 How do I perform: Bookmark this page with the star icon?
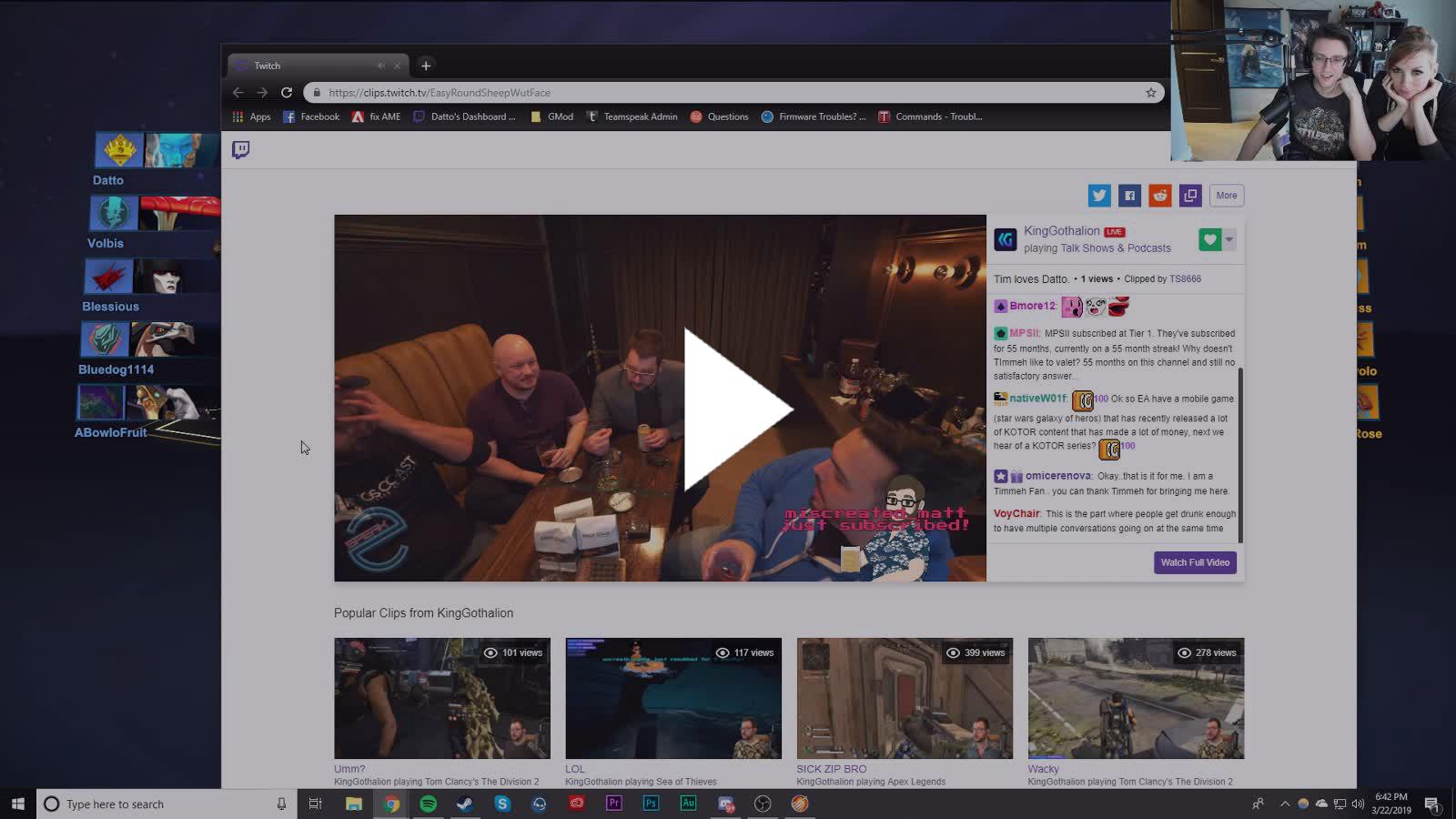(1150, 93)
